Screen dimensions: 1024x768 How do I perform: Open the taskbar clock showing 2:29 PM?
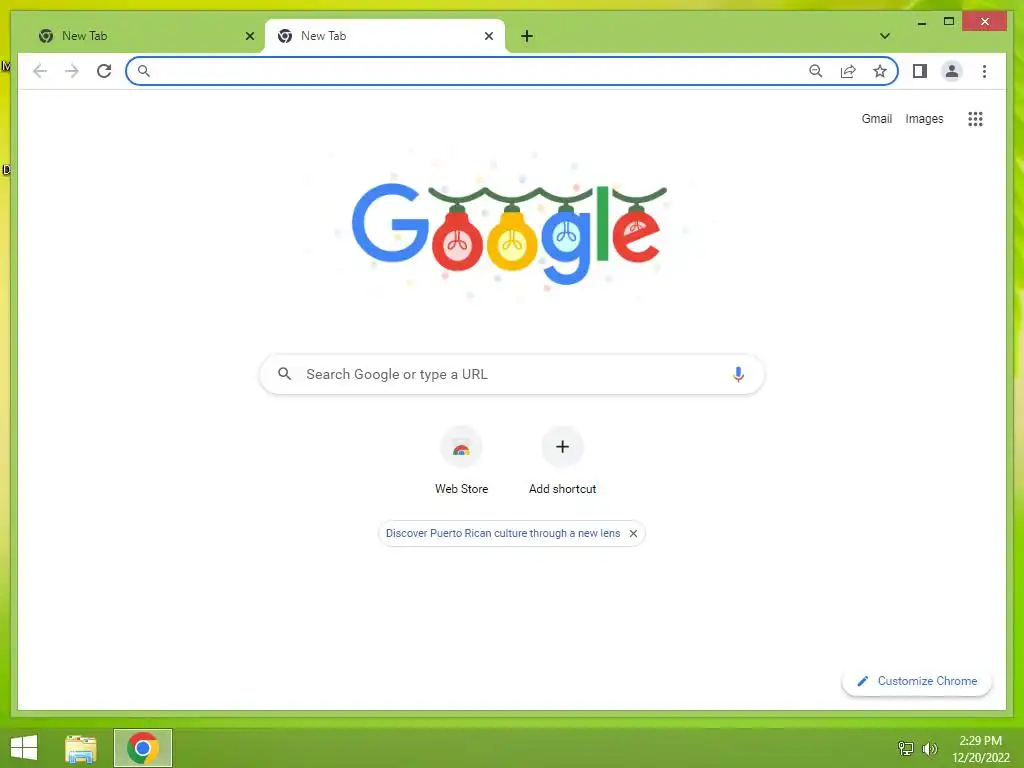click(980, 749)
